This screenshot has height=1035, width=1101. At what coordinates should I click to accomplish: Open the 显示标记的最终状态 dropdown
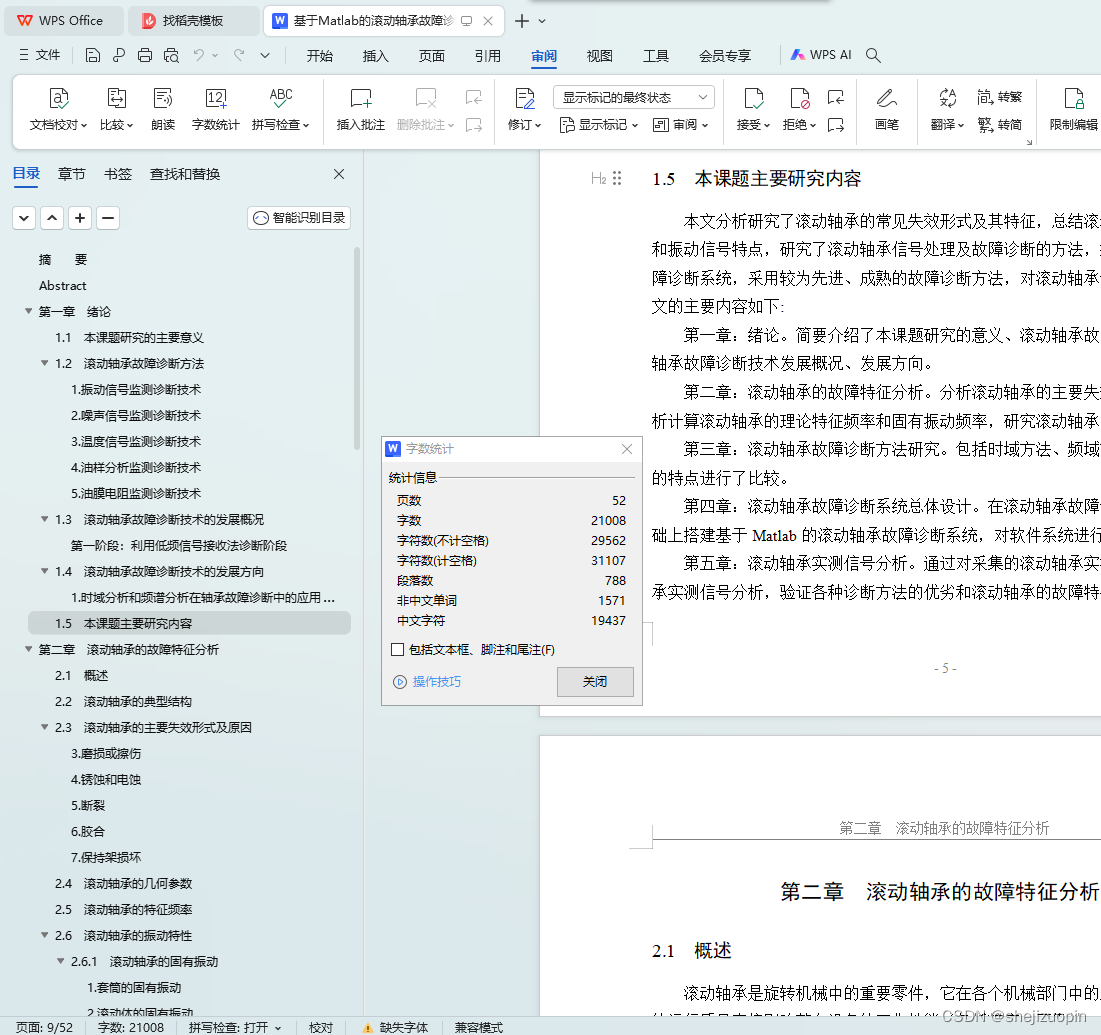pos(633,97)
